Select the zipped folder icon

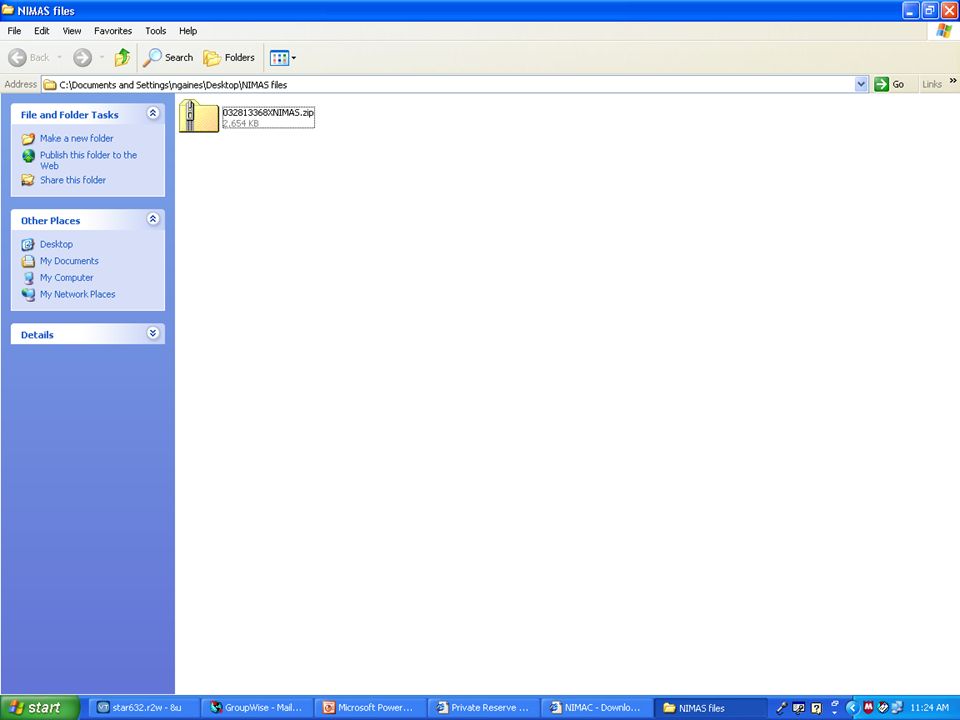pos(198,116)
